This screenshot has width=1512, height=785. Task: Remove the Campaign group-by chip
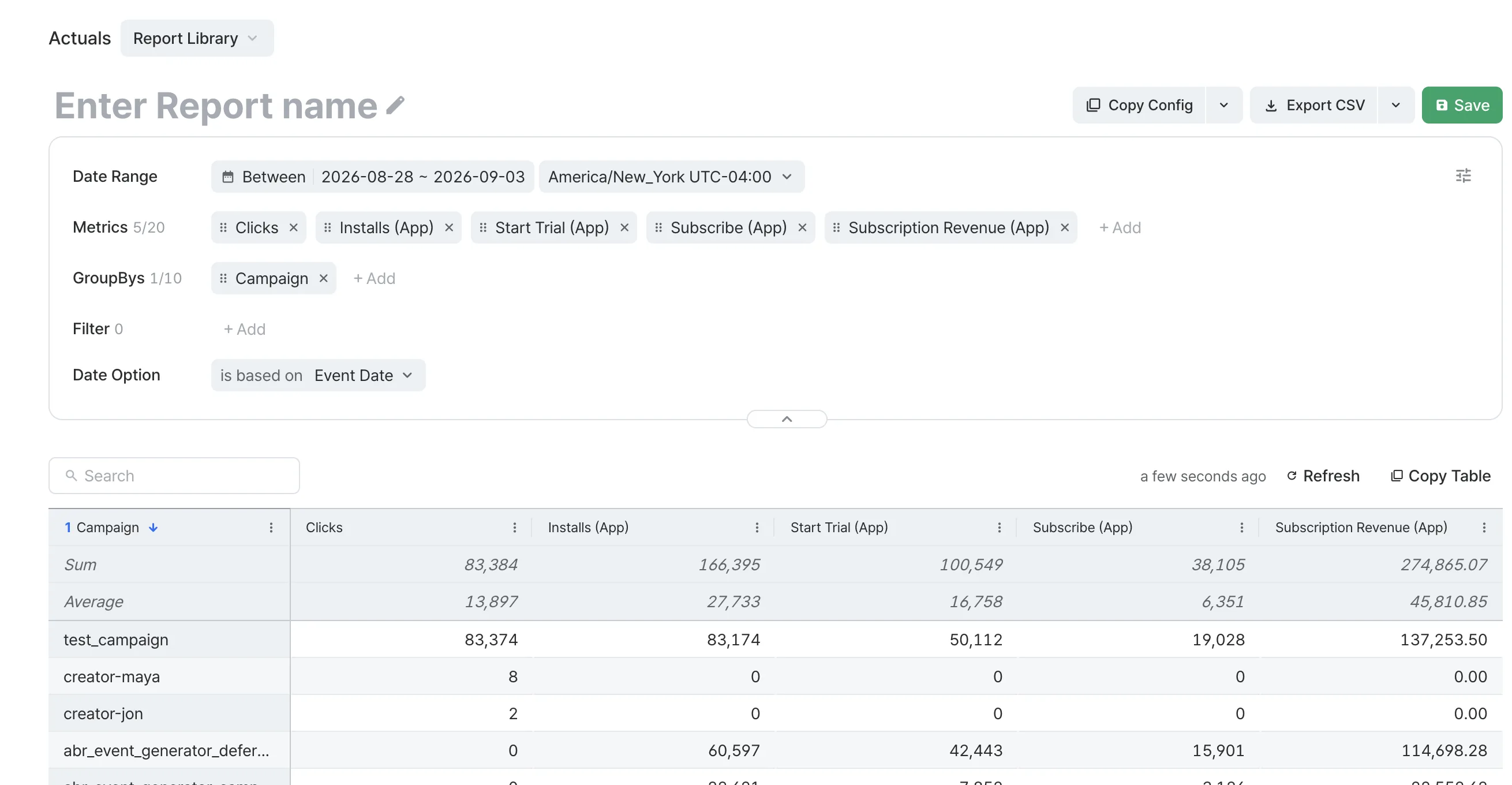(323, 278)
